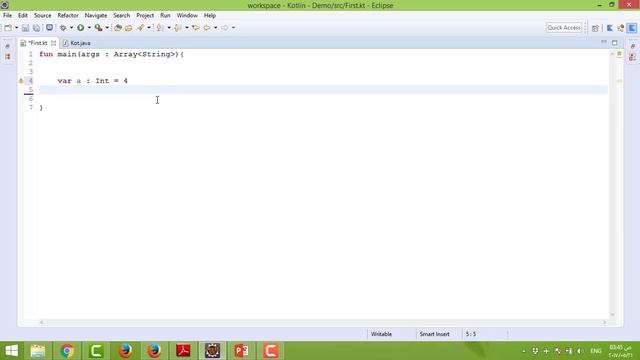Expand the Search toolbar dropdown arrow
This screenshot has width=640, height=360.
coord(149,28)
